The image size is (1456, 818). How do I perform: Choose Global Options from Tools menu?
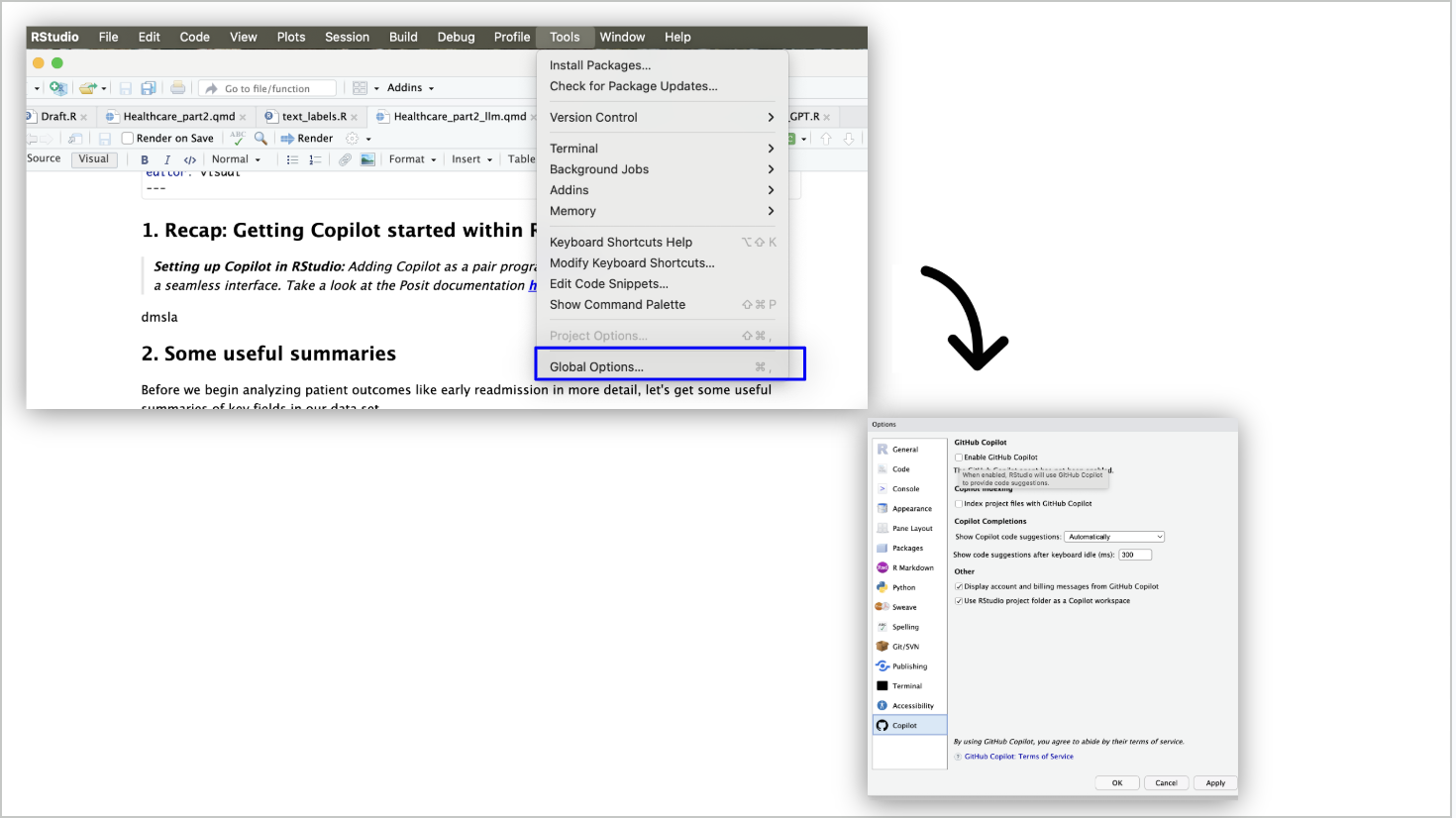click(x=662, y=366)
